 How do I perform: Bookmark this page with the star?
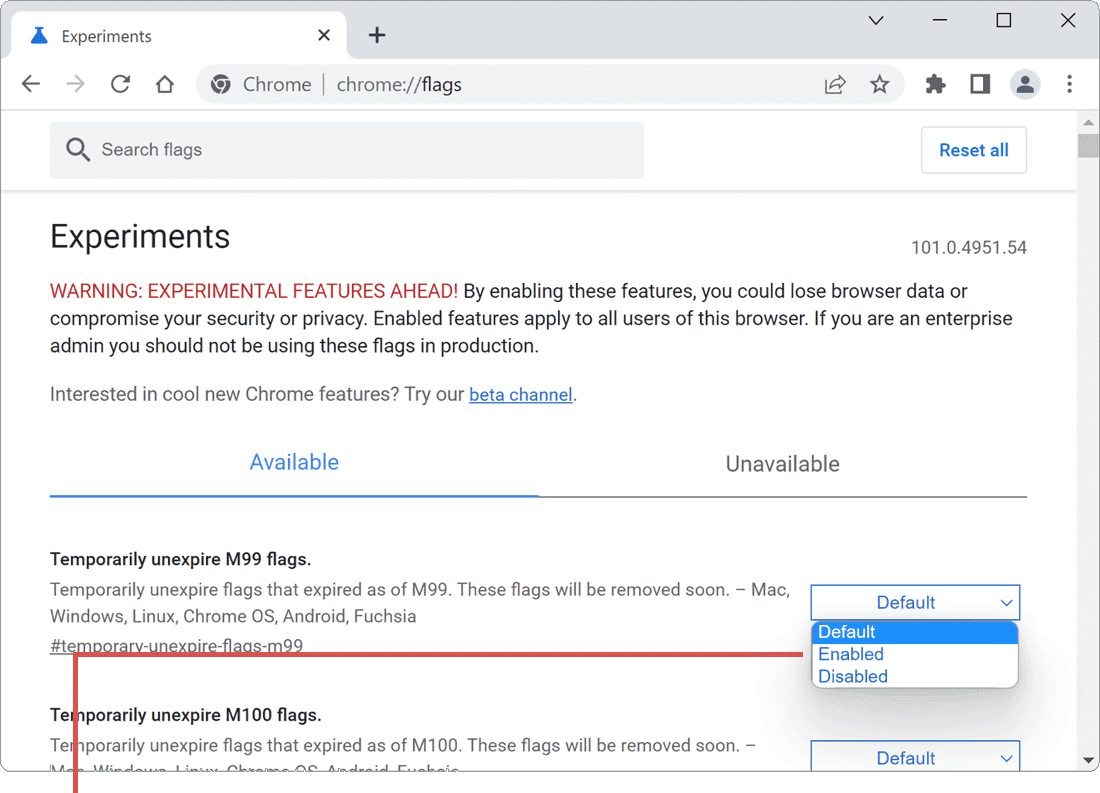point(879,84)
